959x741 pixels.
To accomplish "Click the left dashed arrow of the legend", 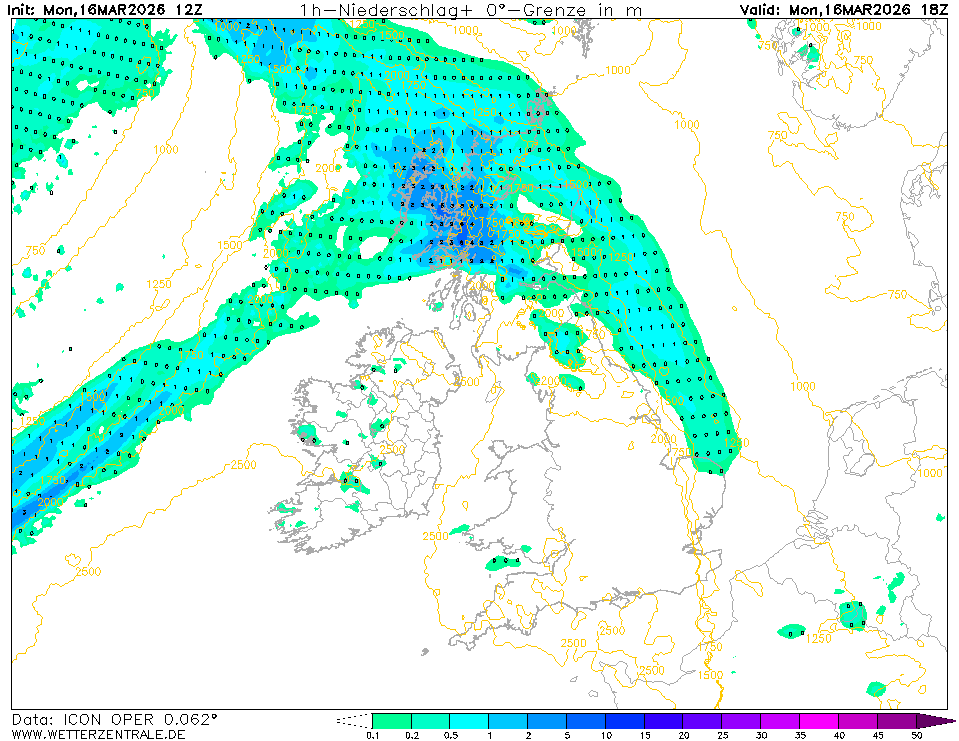I will click(x=353, y=720).
